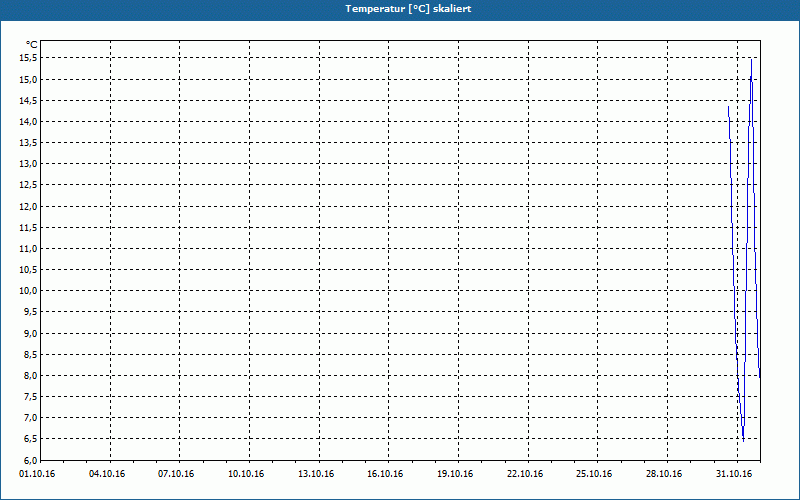The width and height of the screenshot is (800, 500).
Task: Click the 15,0 y-axis value
Action: 29,80
